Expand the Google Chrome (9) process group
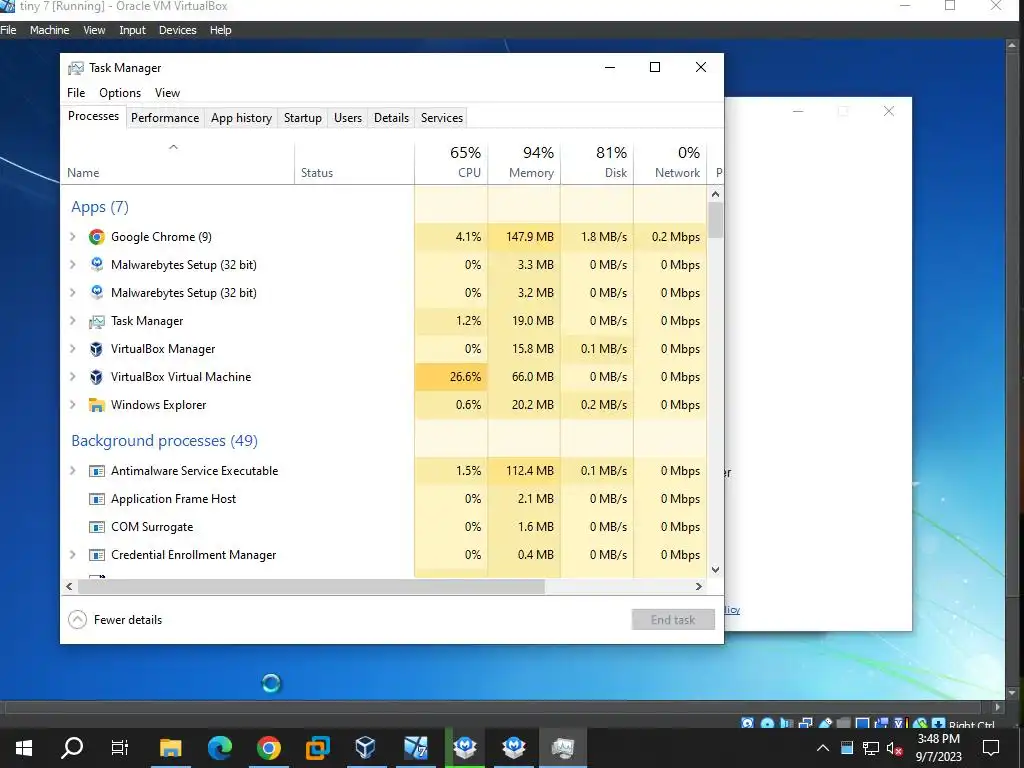The width and height of the screenshot is (1024, 768). coord(73,237)
